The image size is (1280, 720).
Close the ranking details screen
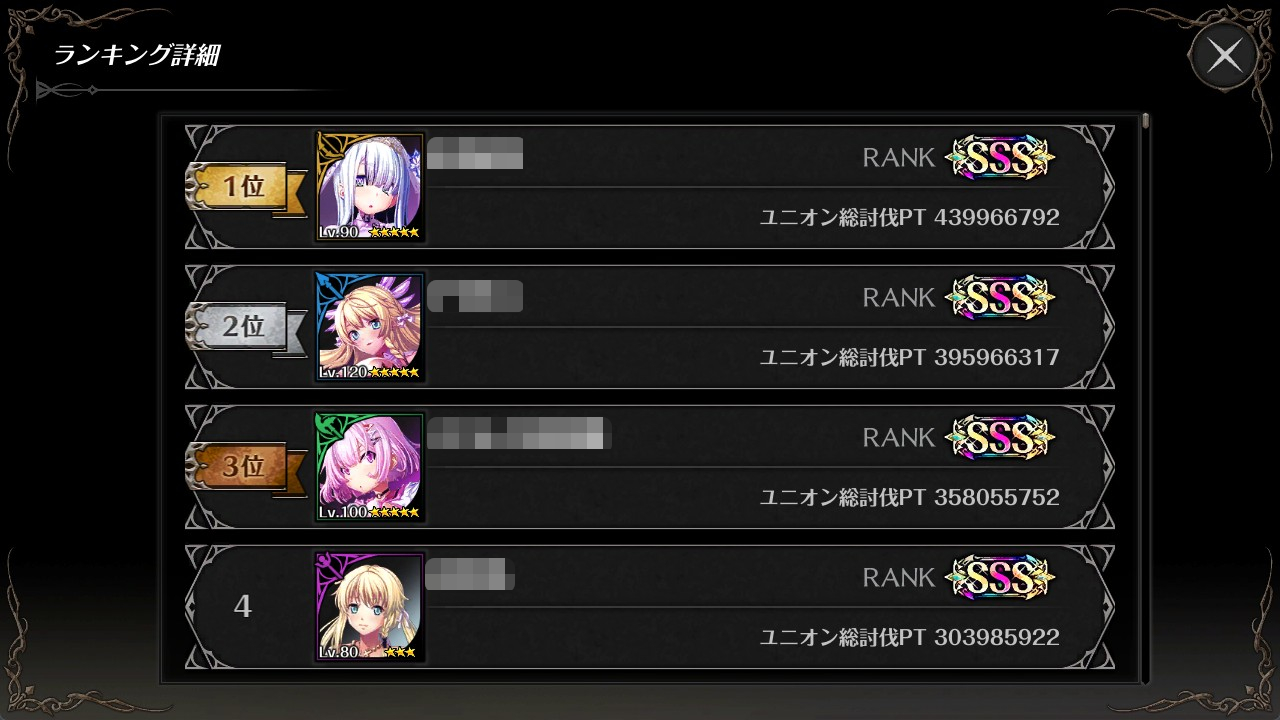[x=1224, y=56]
